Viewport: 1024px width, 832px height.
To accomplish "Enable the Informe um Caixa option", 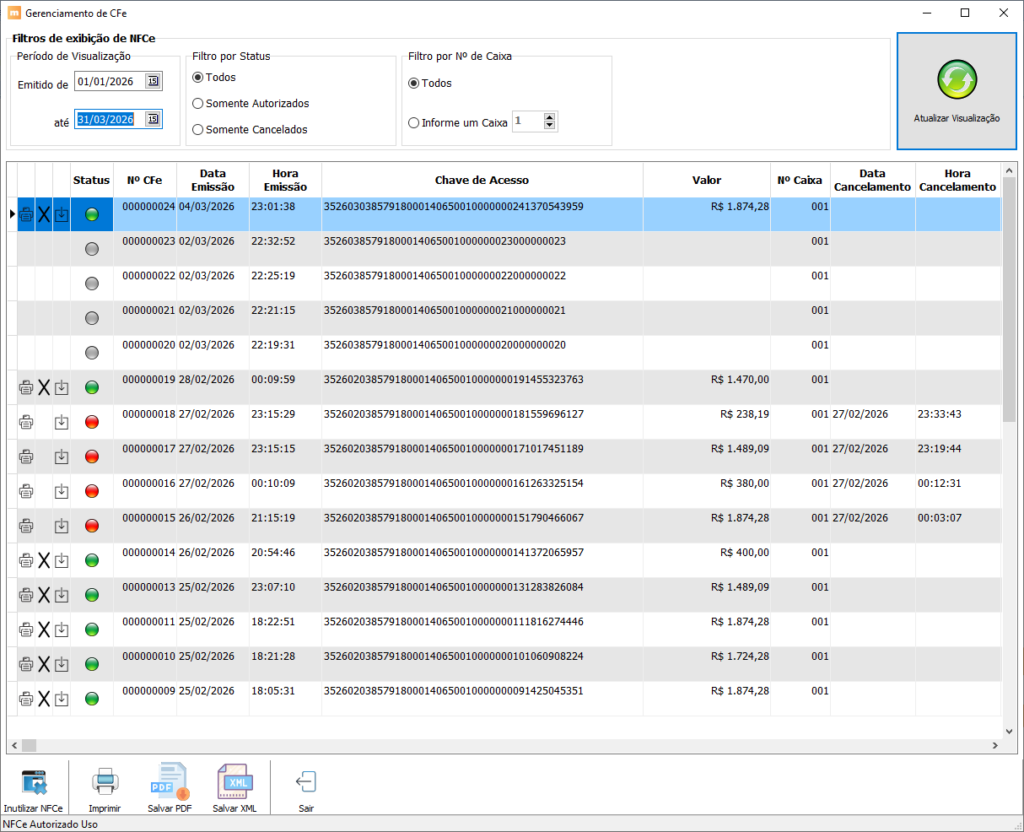I will [414, 123].
